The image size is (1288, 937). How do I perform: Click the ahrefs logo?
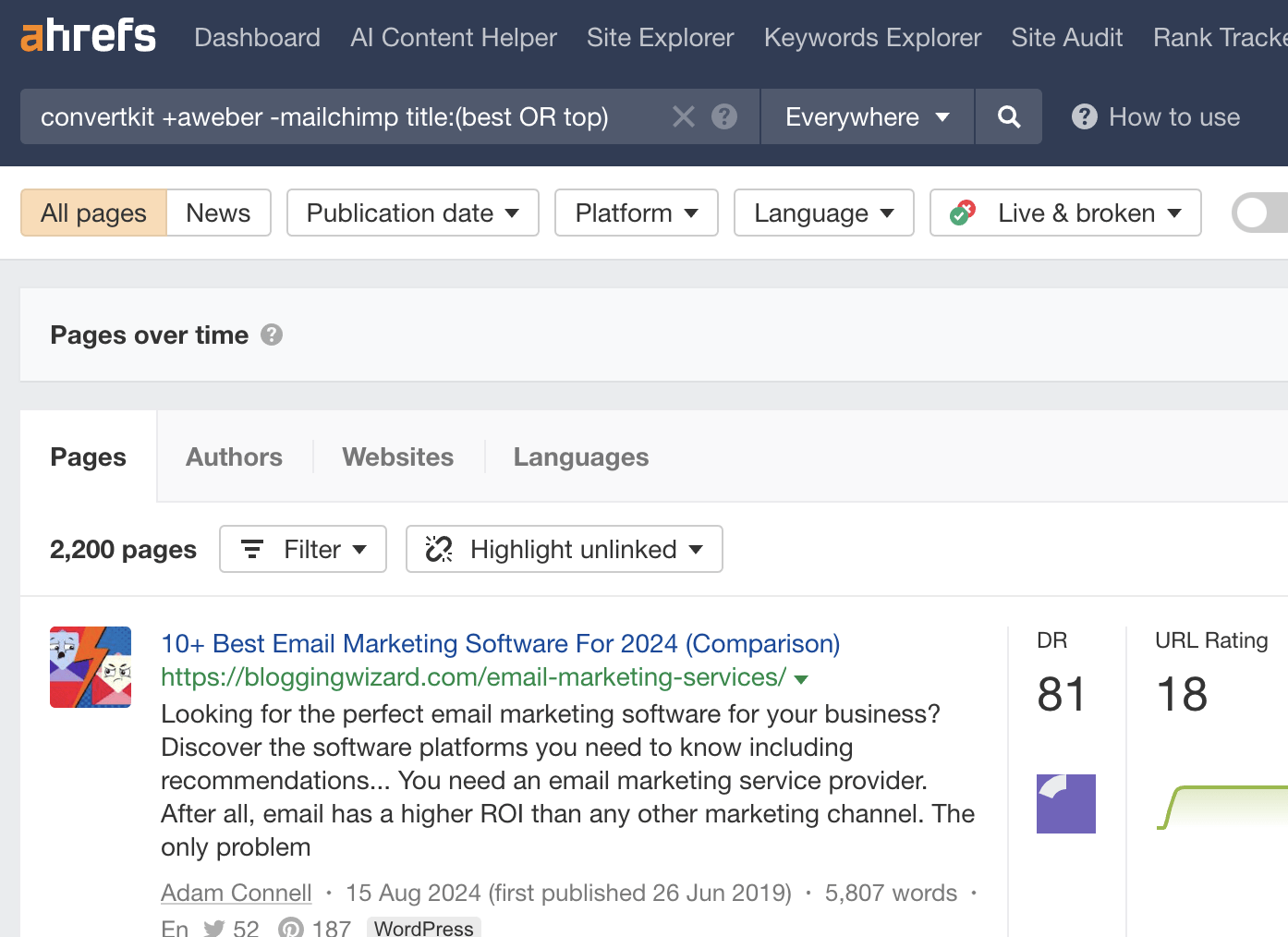(88, 35)
